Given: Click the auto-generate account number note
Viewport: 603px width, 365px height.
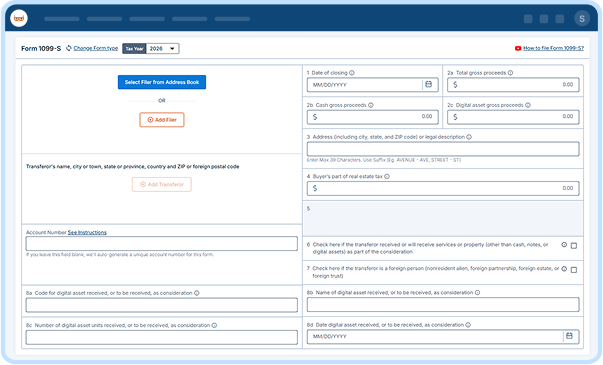Looking at the screenshot, I should 120,255.
